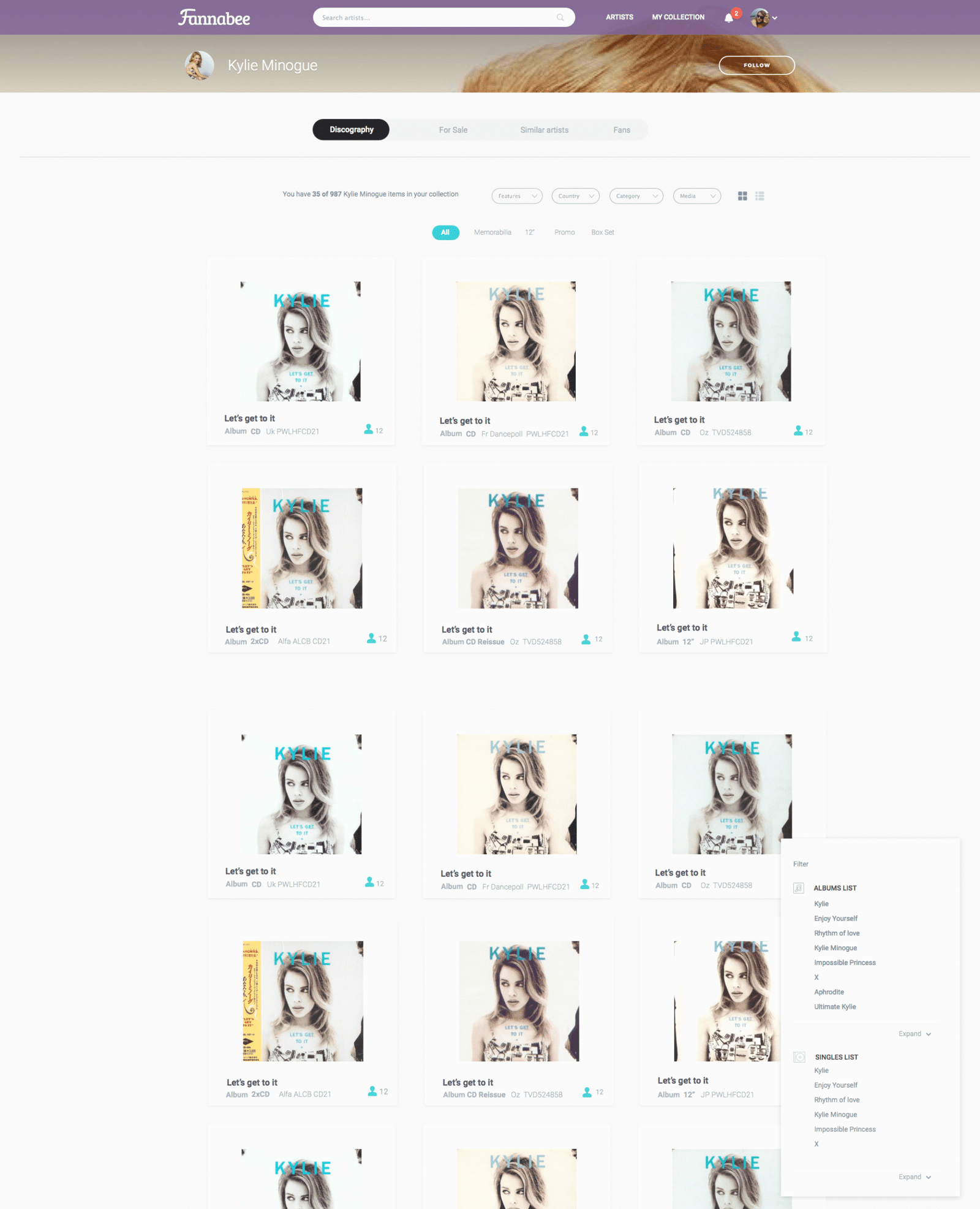Follow Kylie Minogue
The width and height of the screenshot is (980, 1209).
tap(756, 65)
